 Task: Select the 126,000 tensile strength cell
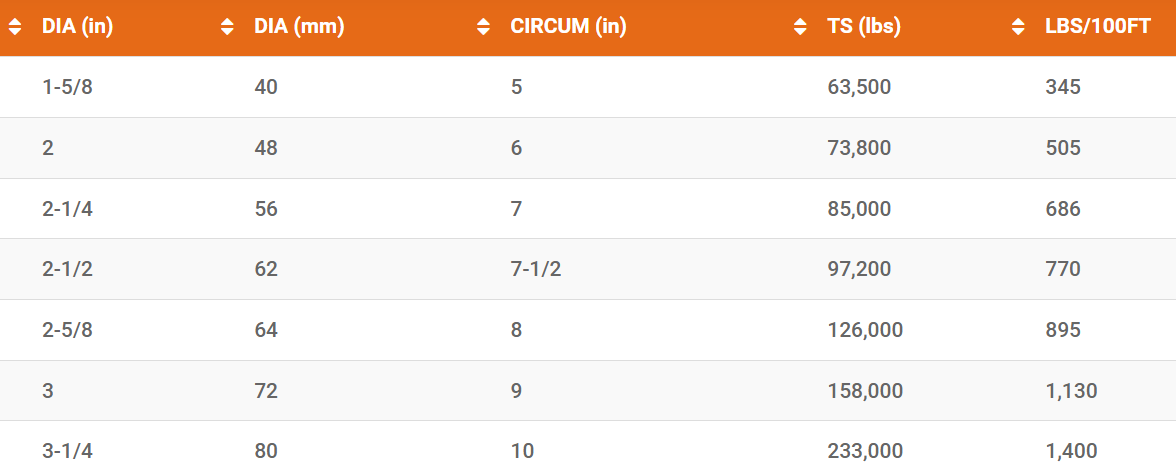coord(865,330)
